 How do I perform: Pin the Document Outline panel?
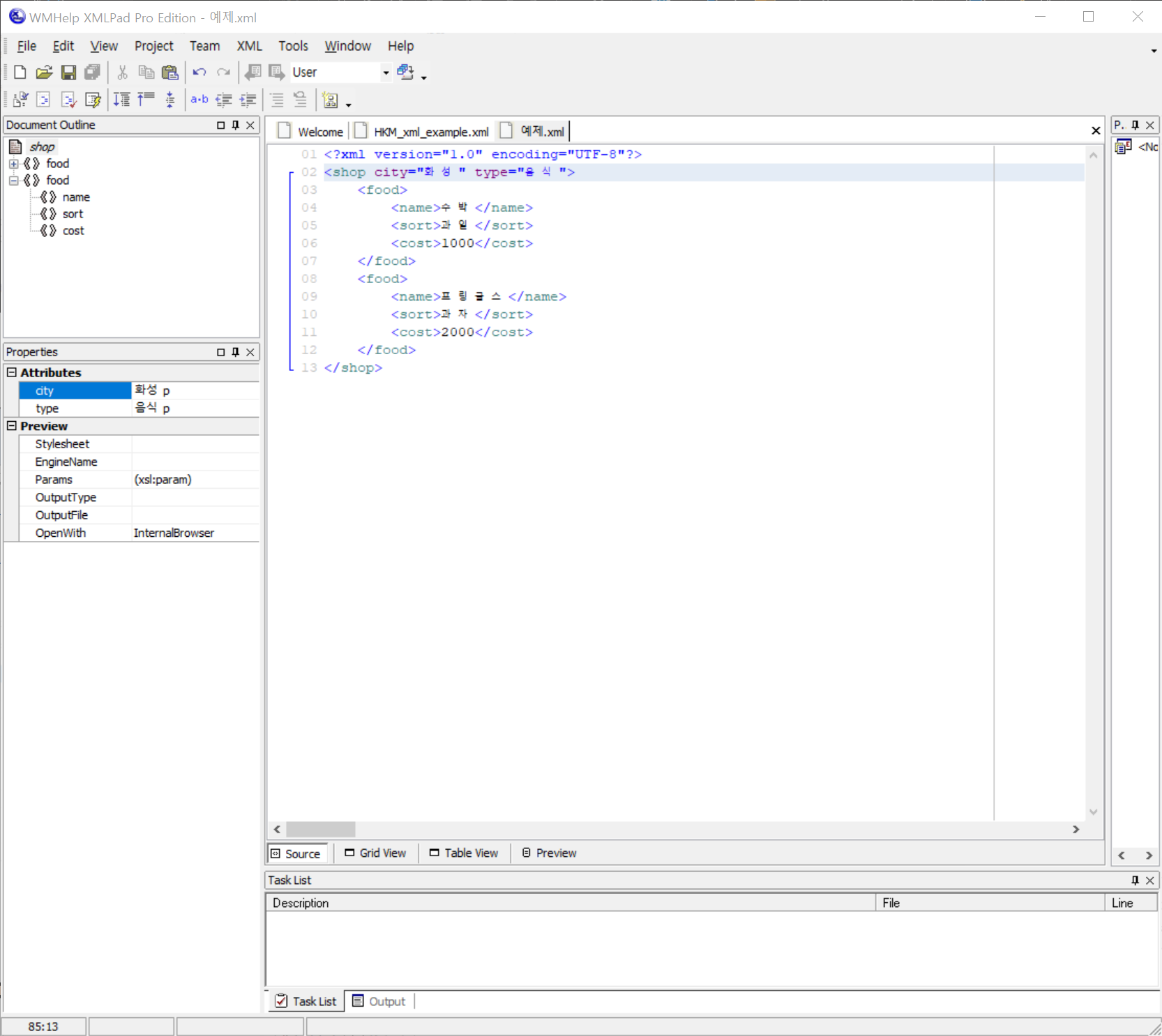(236, 125)
